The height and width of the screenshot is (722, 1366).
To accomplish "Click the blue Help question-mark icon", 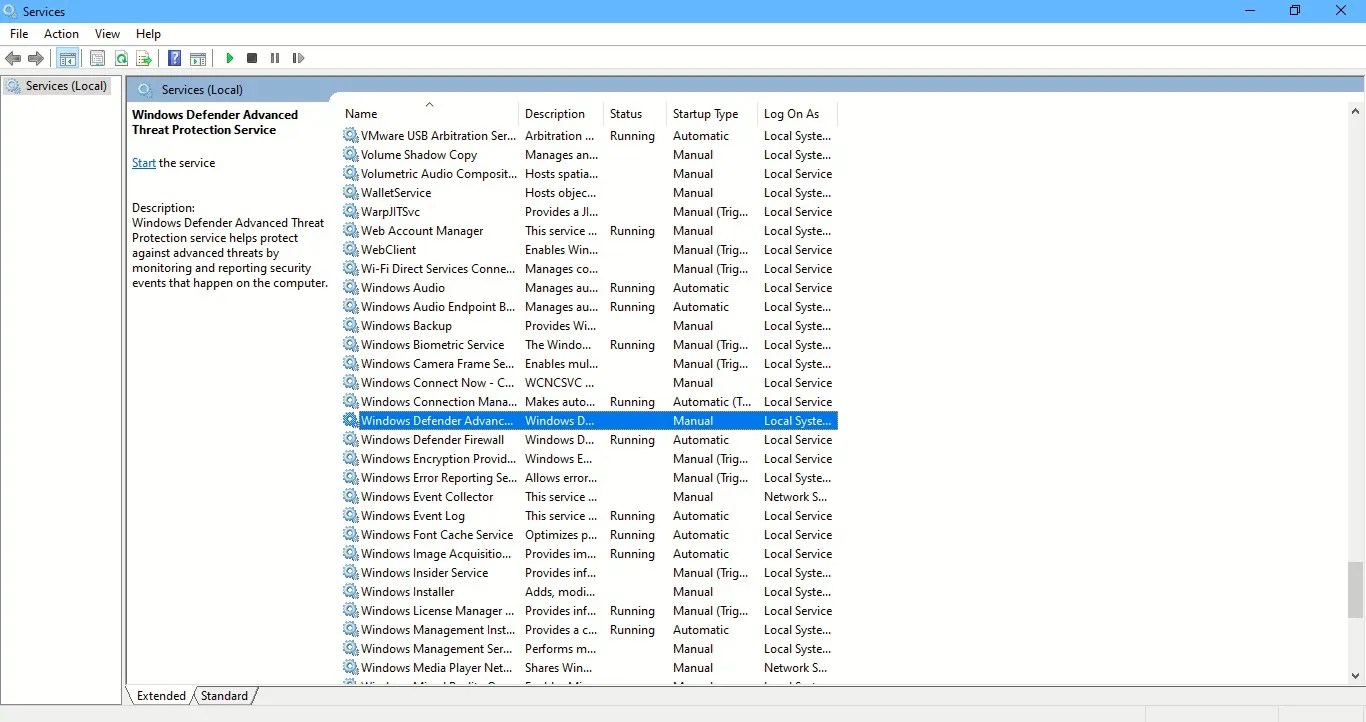I will (175, 58).
